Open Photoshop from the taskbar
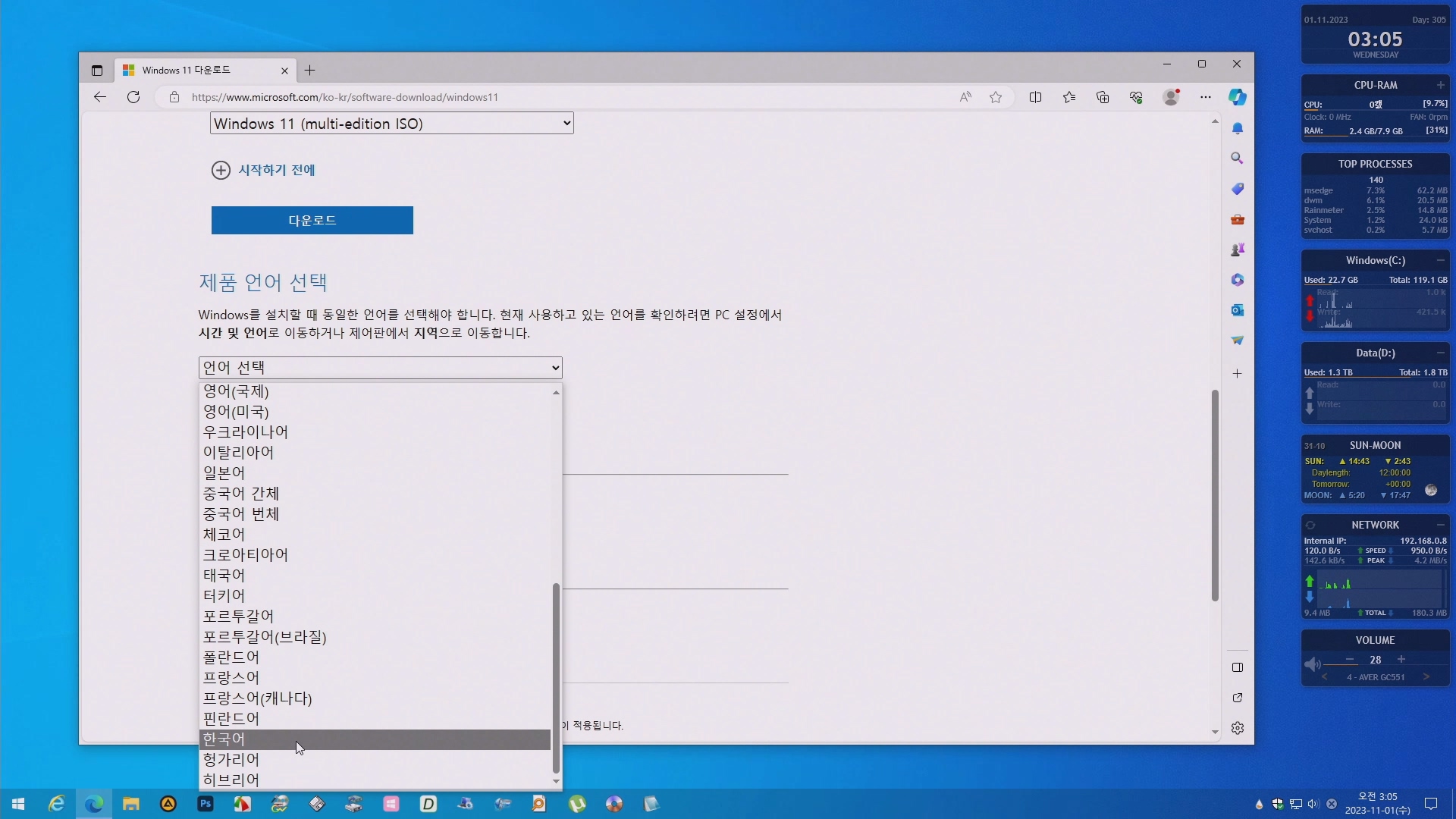Image resolution: width=1456 pixels, height=819 pixels. pyautogui.click(x=206, y=804)
